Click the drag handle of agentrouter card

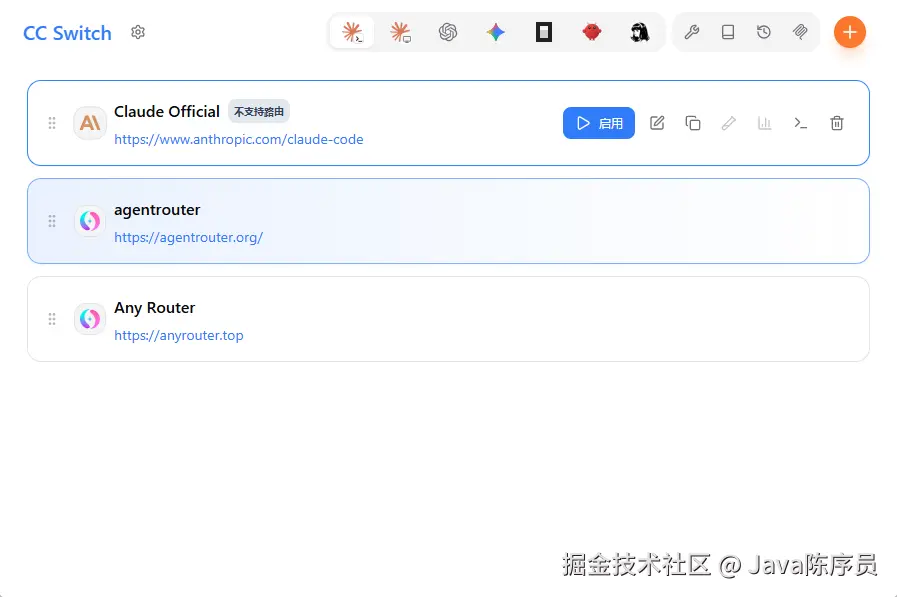(52, 221)
